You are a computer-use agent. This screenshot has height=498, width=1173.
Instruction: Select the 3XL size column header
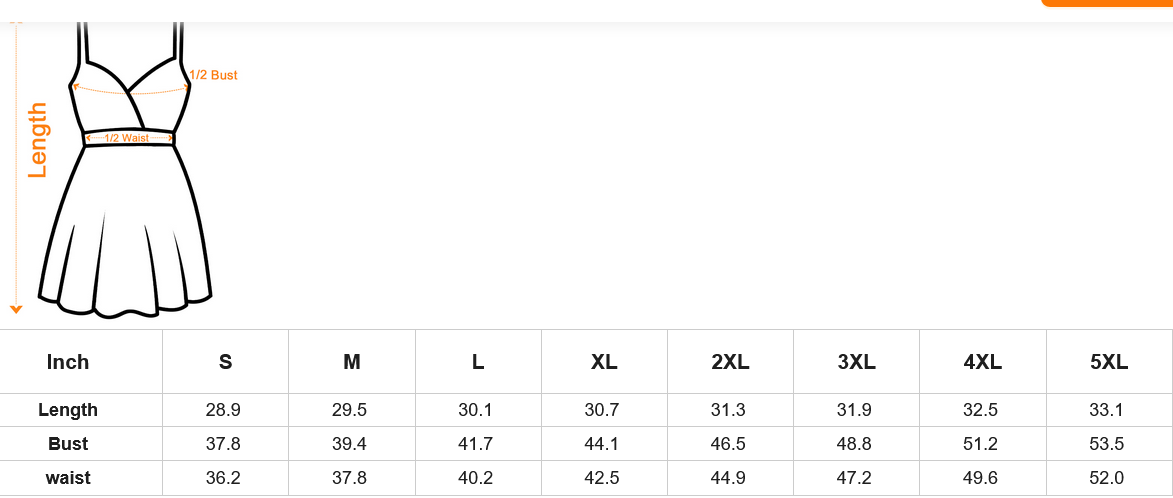(x=857, y=362)
